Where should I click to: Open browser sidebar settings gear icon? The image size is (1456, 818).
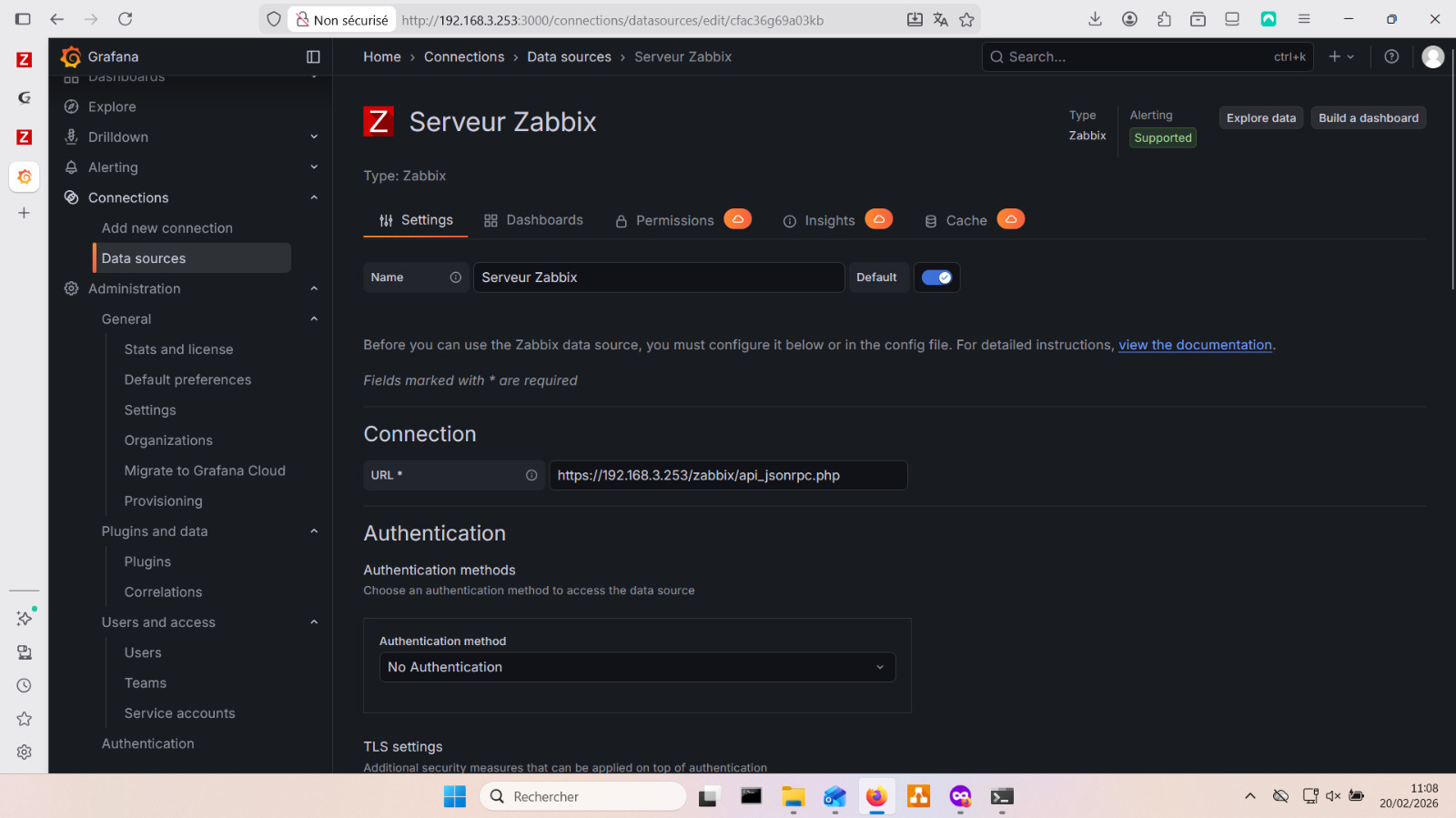click(25, 752)
